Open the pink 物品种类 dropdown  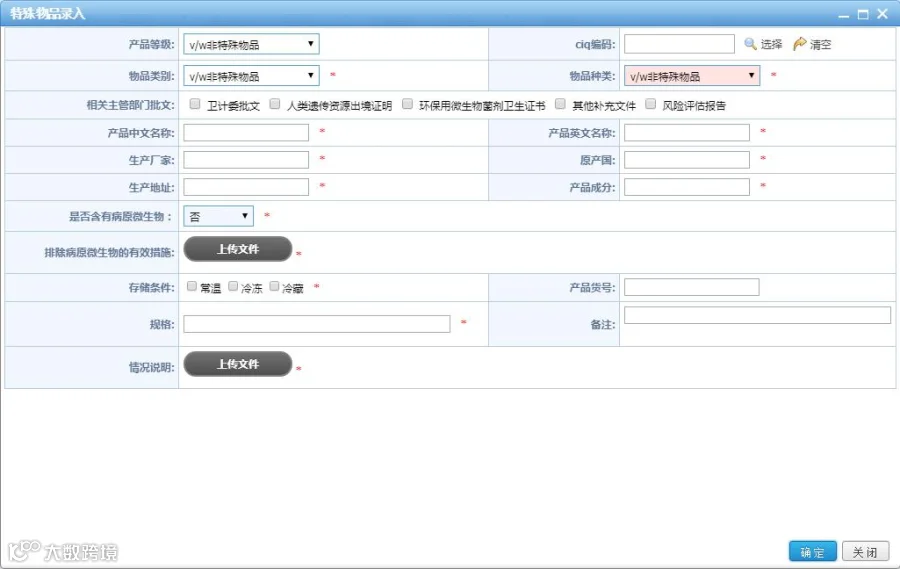click(x=692, y=75)
